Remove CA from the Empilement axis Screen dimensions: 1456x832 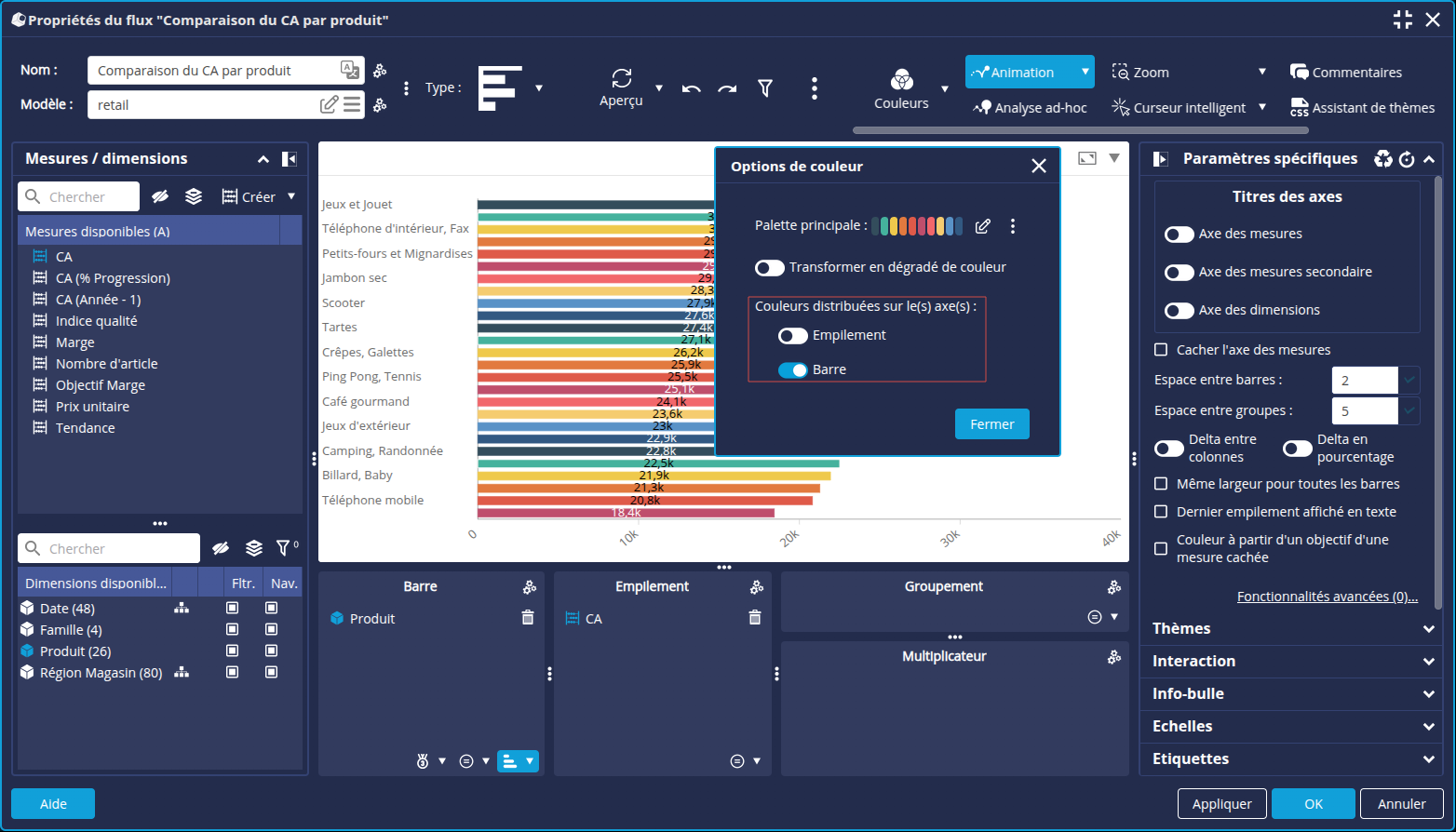coord(755,618)
